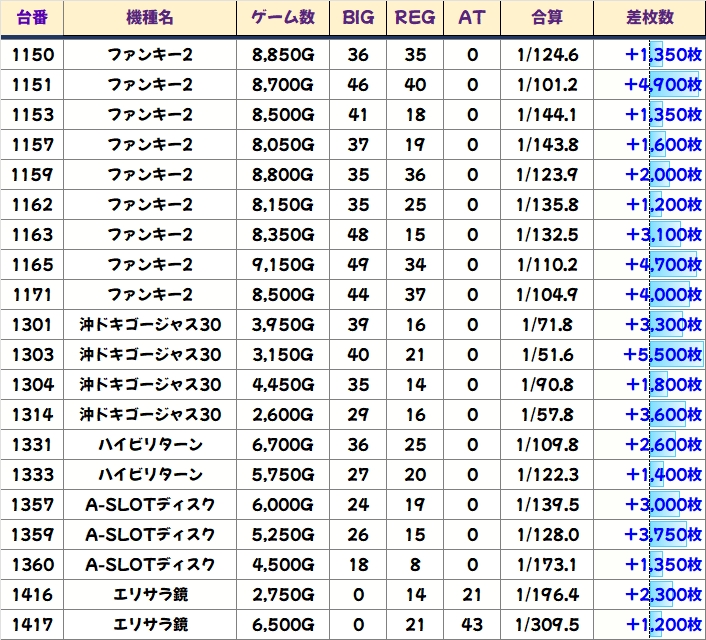
Task: Click ファンキー2 in row 1165
Action: 150,265
